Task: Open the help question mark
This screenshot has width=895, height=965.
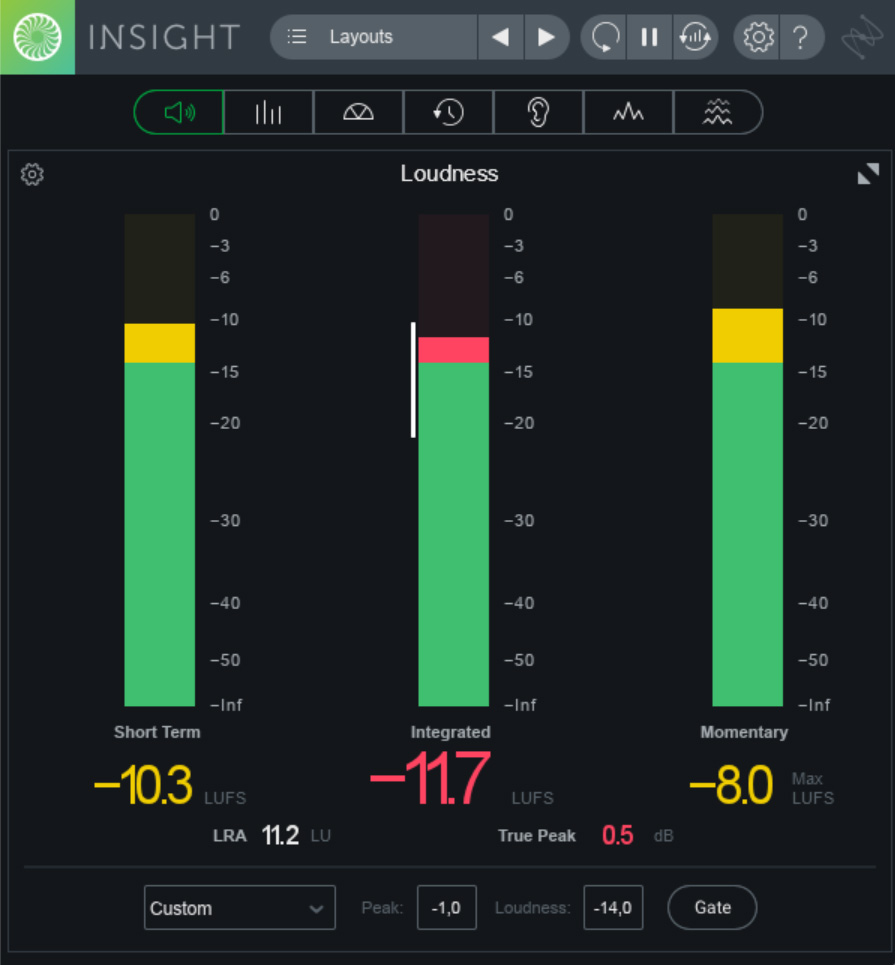Action: (801, 37)
